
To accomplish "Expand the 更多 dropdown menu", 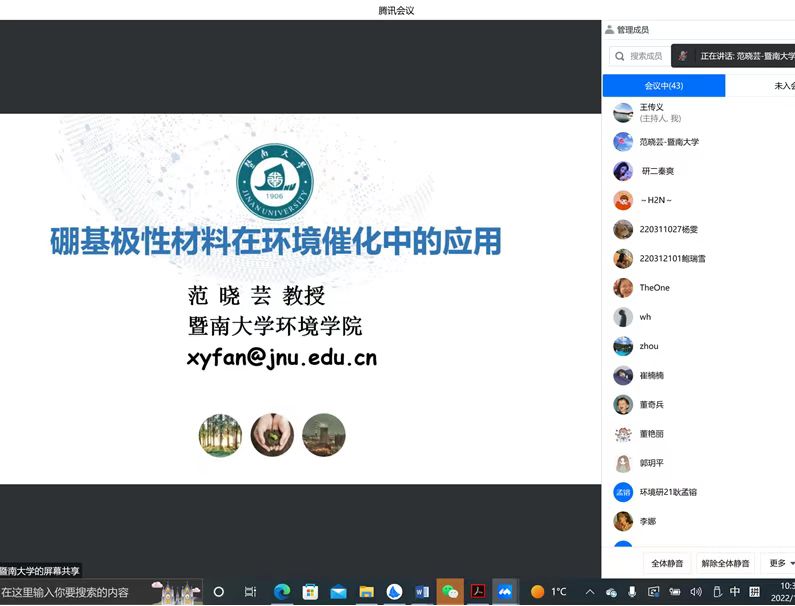I will 779,563.
